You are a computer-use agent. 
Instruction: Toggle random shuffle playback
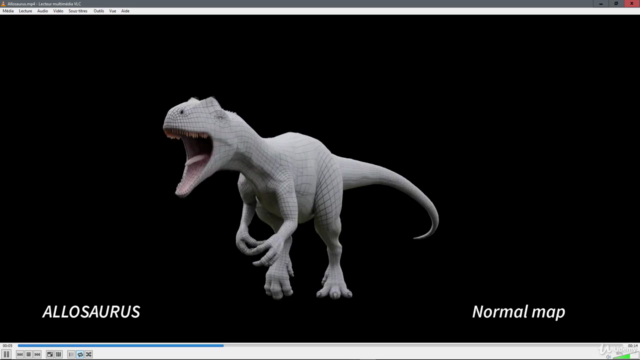(x=89, y=354)
